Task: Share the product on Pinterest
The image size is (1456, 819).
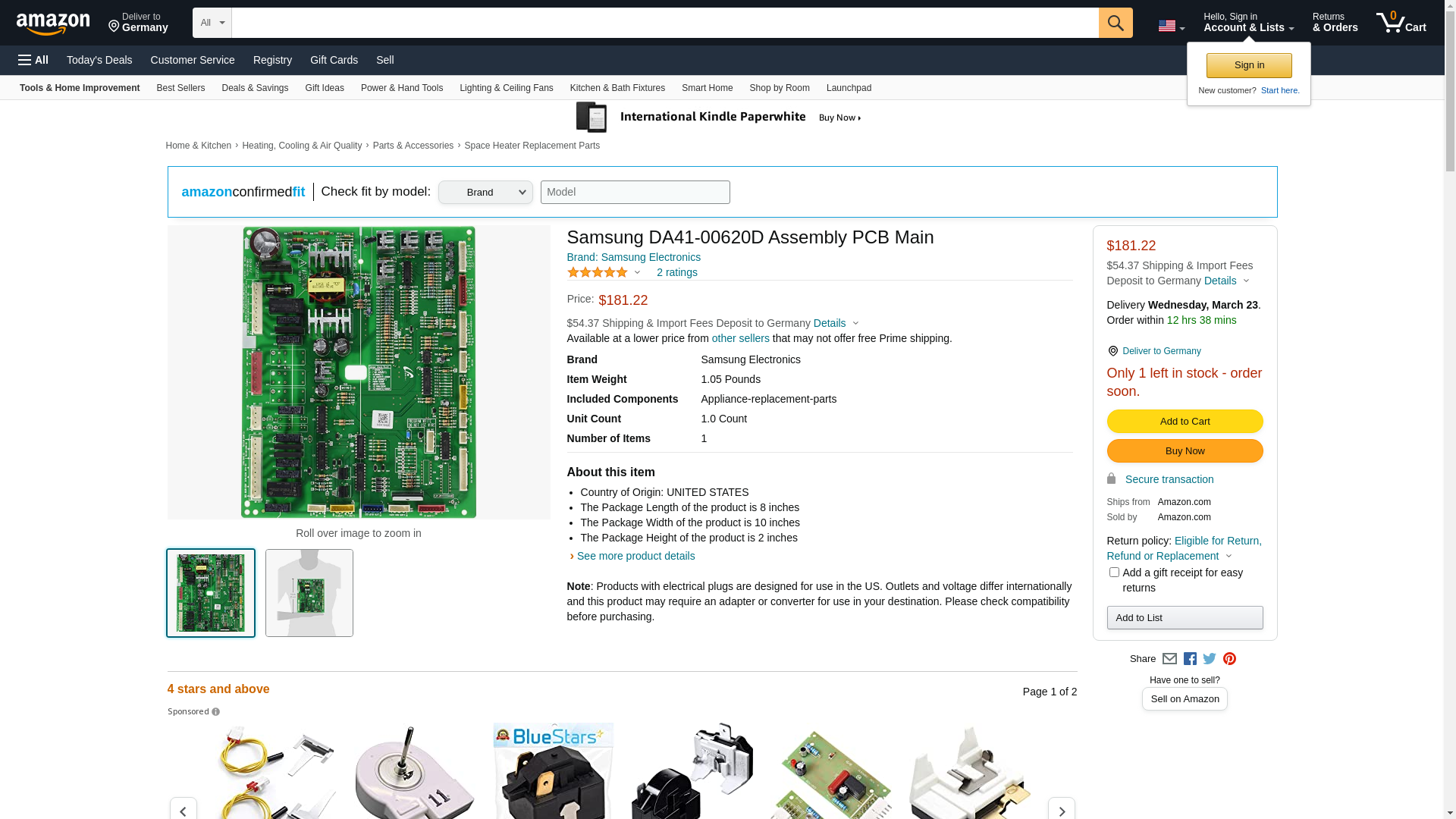Action: point(1229,659)
